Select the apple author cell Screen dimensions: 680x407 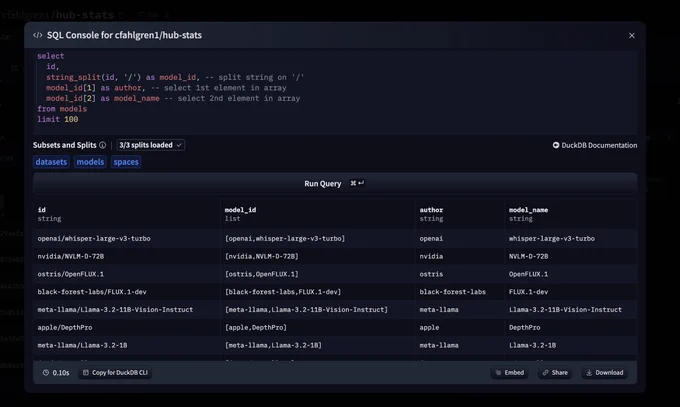[460, 328]
